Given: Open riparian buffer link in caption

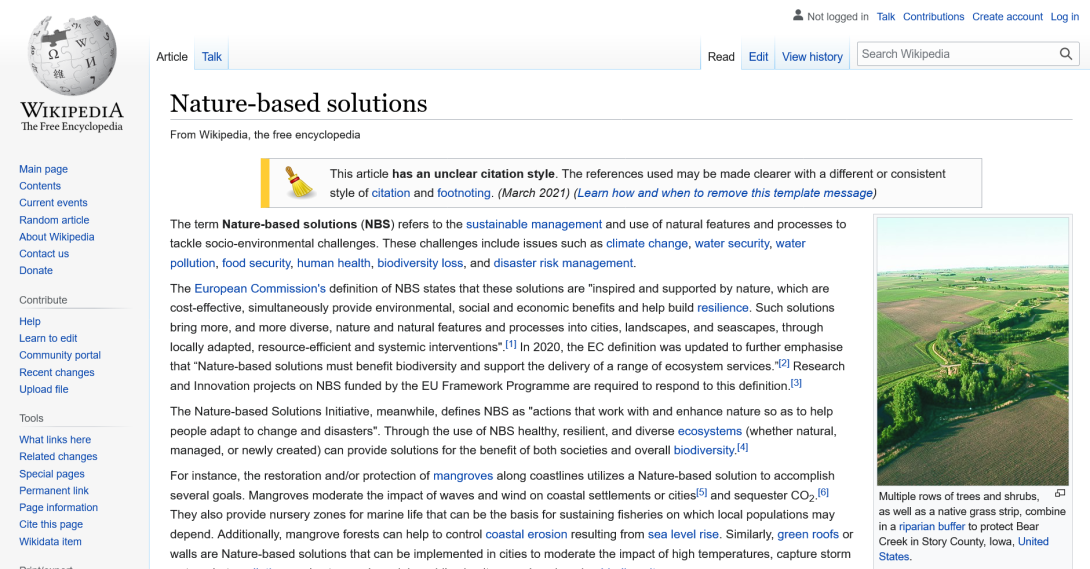Looking at the screenshot, I should (932, 527).
